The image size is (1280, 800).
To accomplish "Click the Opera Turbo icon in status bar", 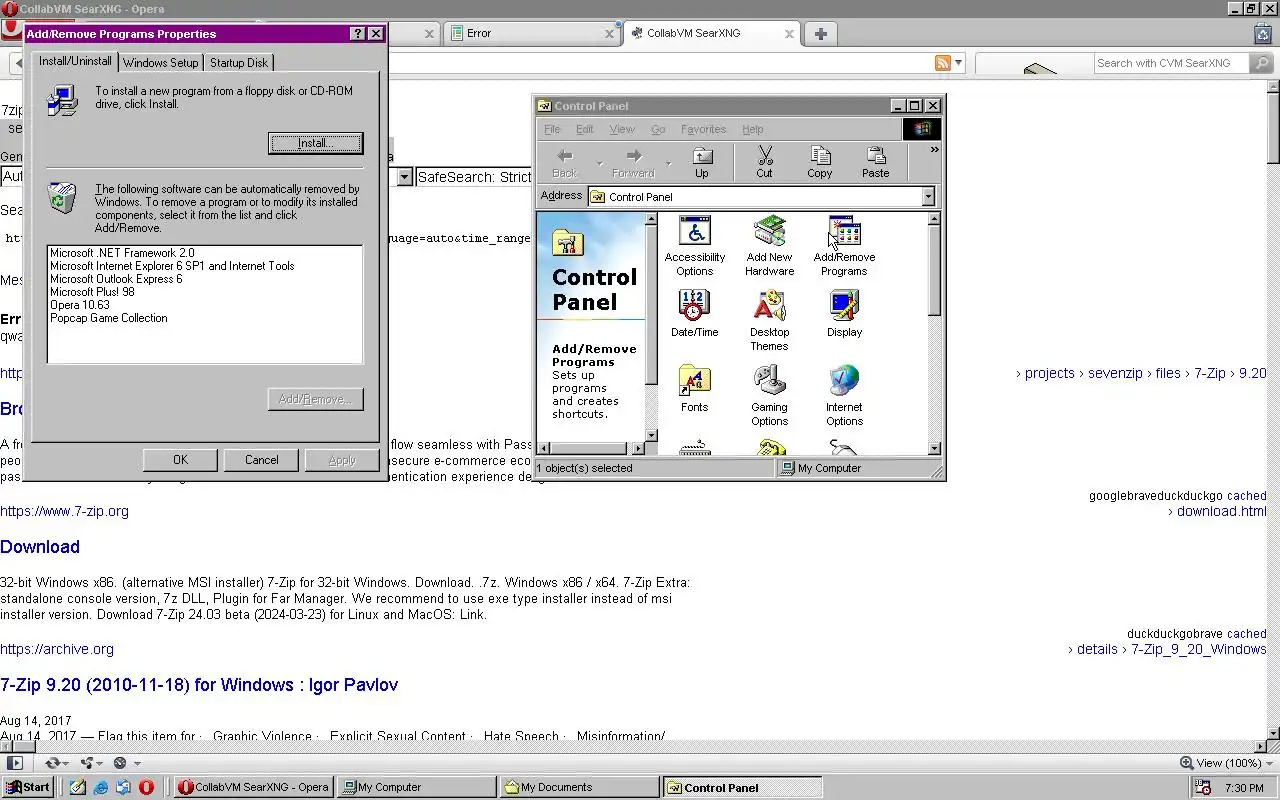I will pyautogui.click(x=120, y=763).
